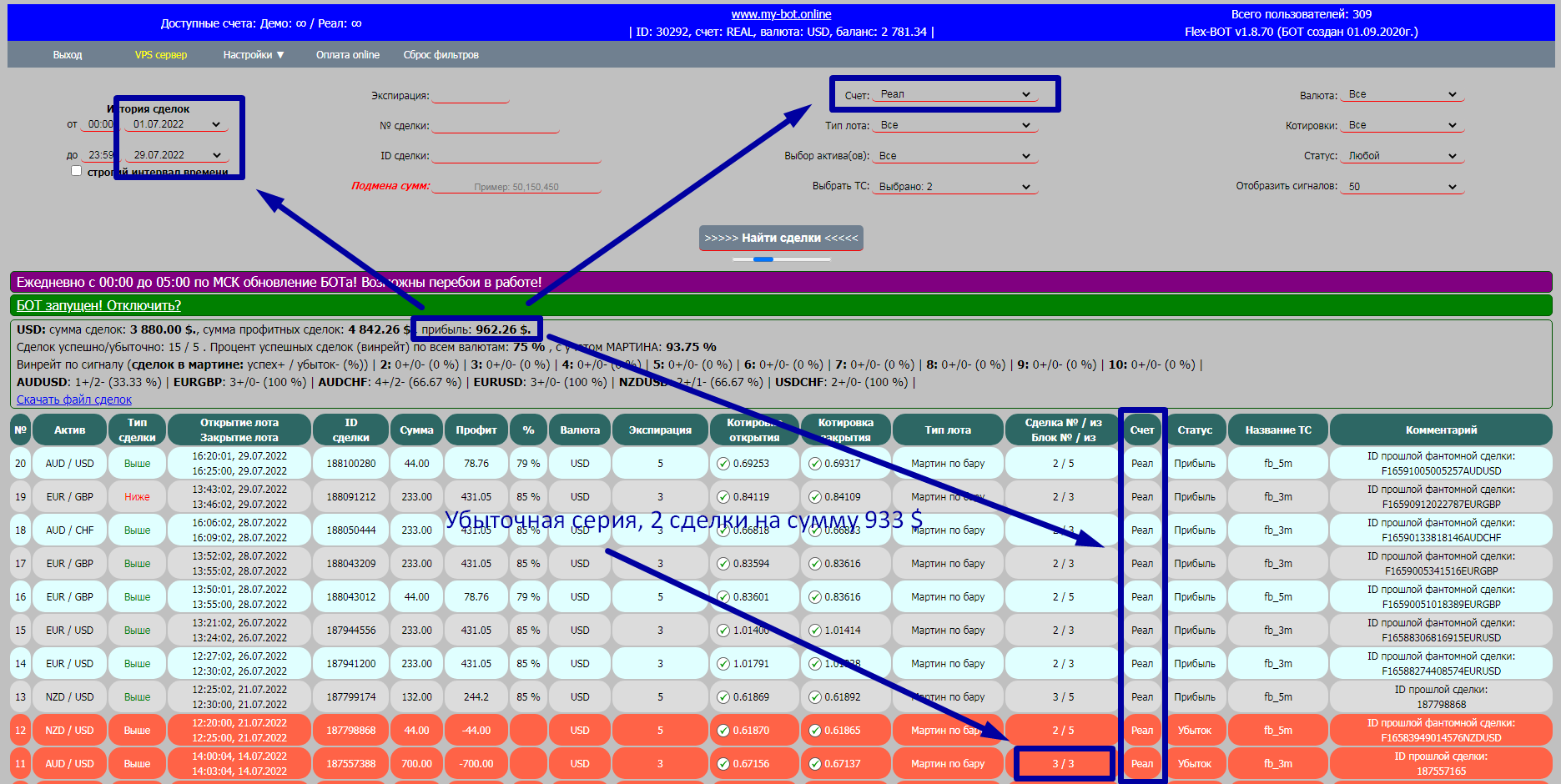The width and height of the screenshot is (1561, 784).
Task: Enable strict time interval checkbox
Action: pyautogui.click(x=77, y=171)
